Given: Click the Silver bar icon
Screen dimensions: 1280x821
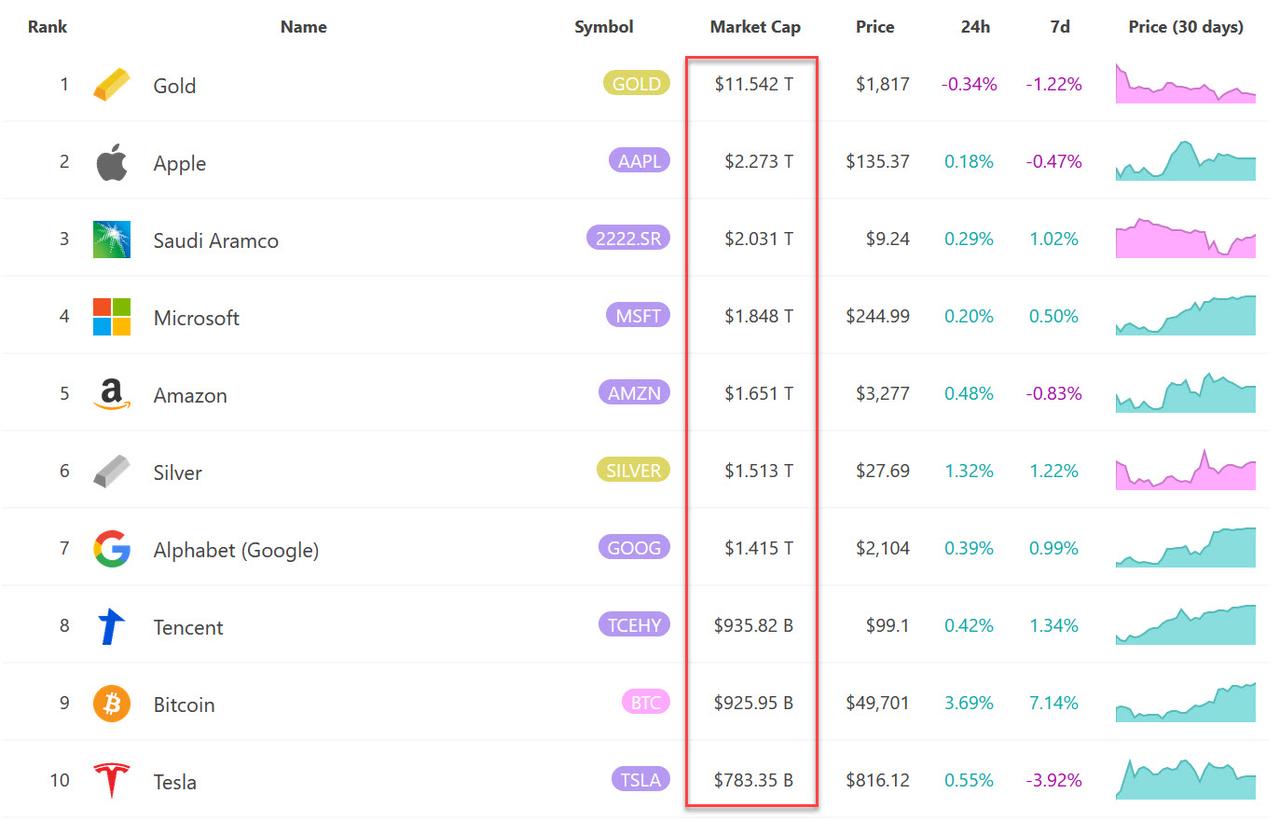Looking at the screenshot, I should pyautogui.click(x=111, y=471).
